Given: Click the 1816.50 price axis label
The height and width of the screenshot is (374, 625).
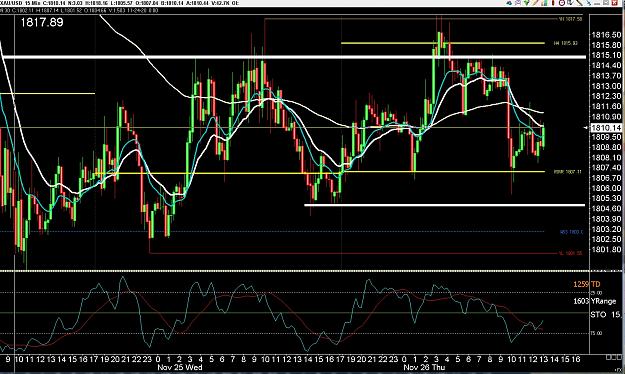Looking at the screenshot, I should click(x=606, y=35).
